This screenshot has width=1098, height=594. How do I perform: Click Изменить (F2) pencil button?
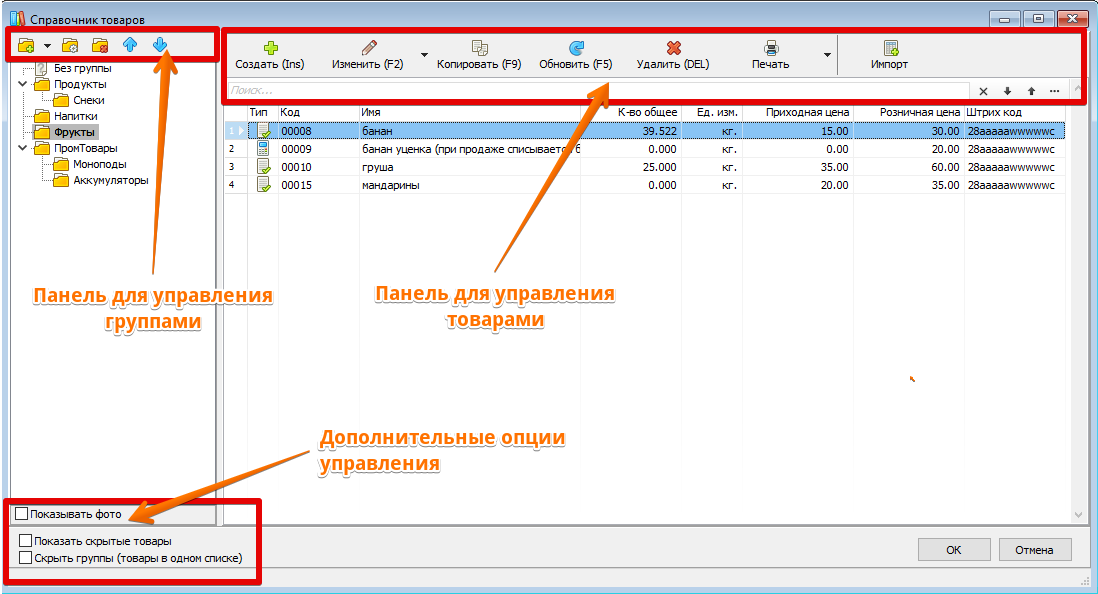coord(368,55)
